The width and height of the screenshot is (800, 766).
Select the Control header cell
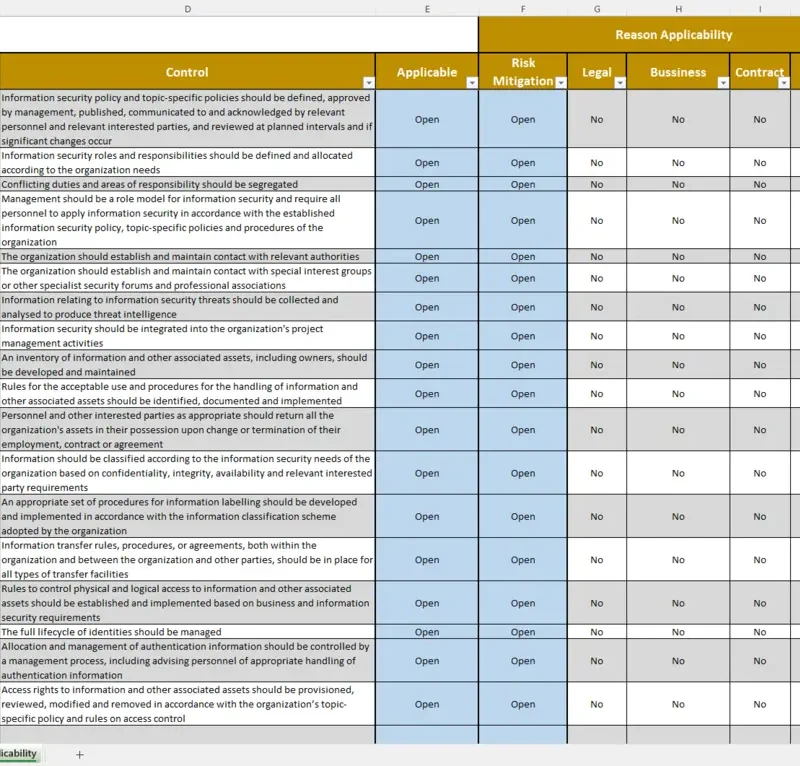coord(187,71)
